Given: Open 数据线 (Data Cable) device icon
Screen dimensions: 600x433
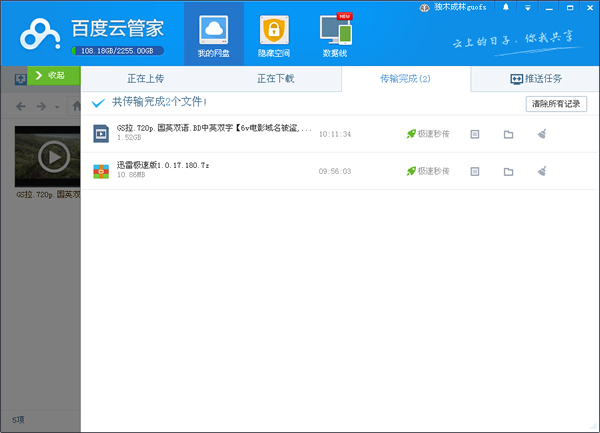Looking at the screenshot, I should point(336,34).
